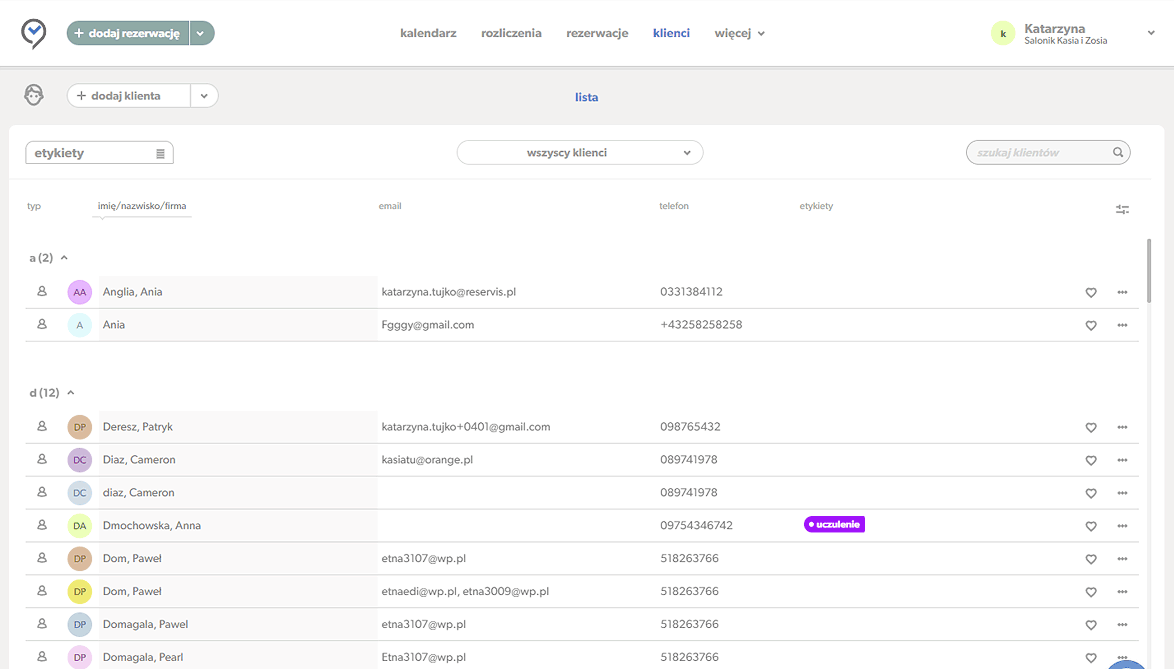Viewport: 1174px width, 669px height.
Task: Expand arrow next to dodaj rezerwację
Action: (x=201, y=33)
